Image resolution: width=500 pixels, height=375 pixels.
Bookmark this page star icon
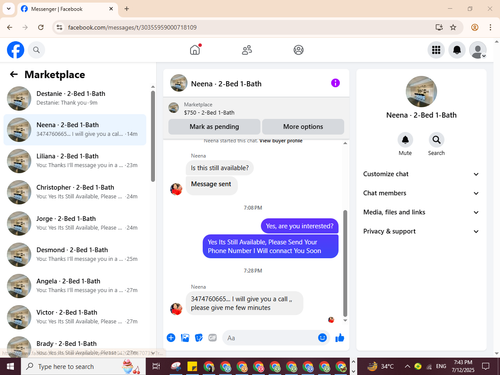pyautogui.click(x=453, y=27)
